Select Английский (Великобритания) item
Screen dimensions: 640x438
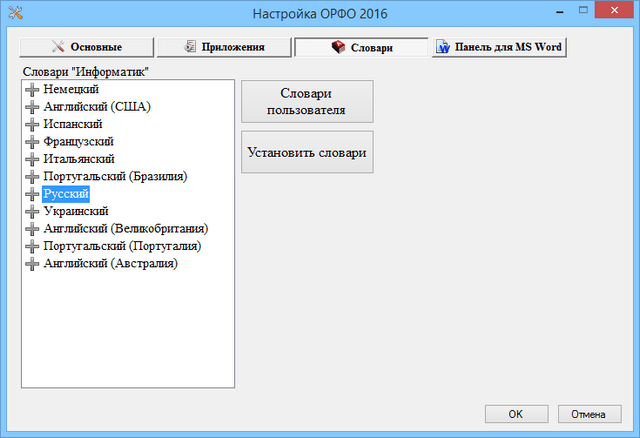tap(125, 229)
